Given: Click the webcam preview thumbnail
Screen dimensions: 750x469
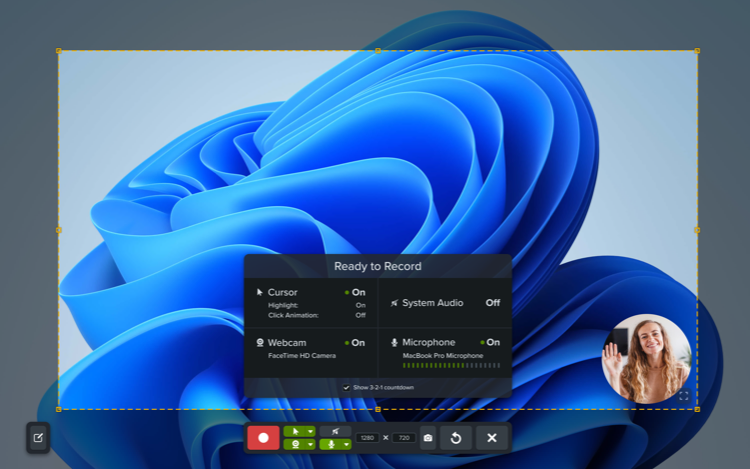Looking at the screenshot, I should coord(646,357).
